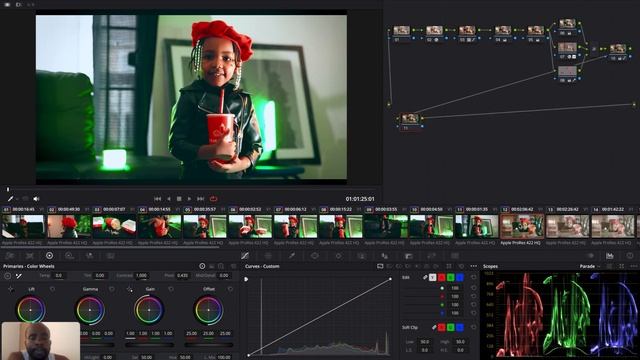Reset the Gain wheel

(x=171, y=289)
